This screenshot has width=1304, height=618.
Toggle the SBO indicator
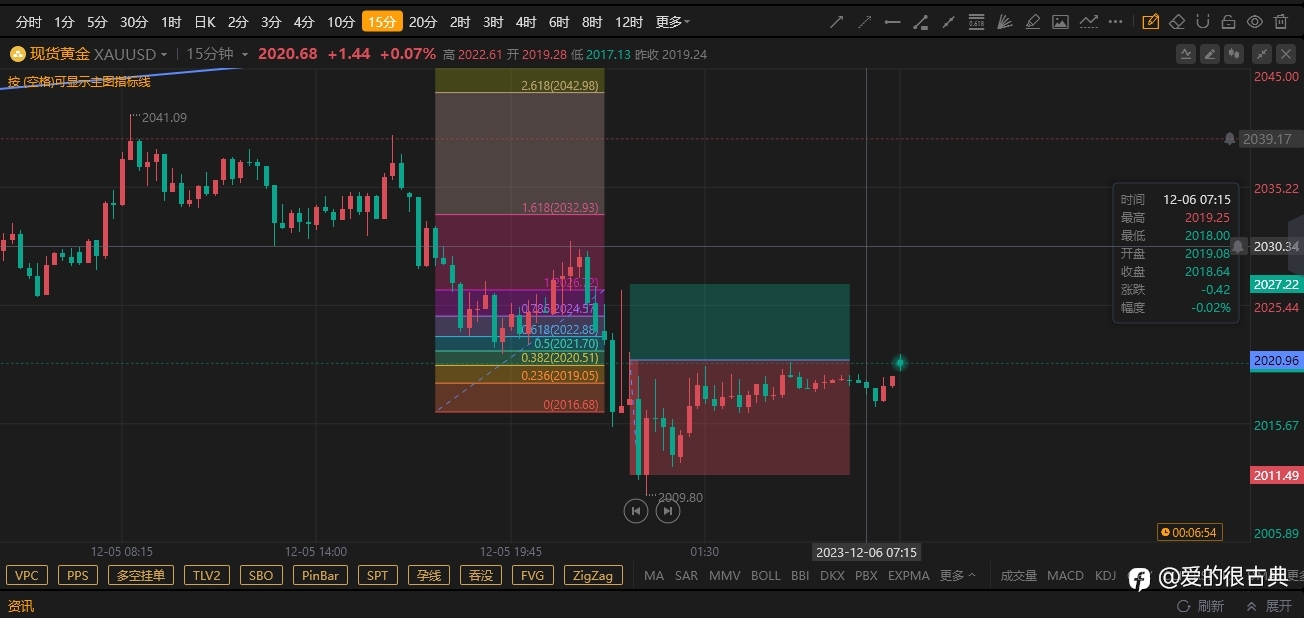(261, 575)
